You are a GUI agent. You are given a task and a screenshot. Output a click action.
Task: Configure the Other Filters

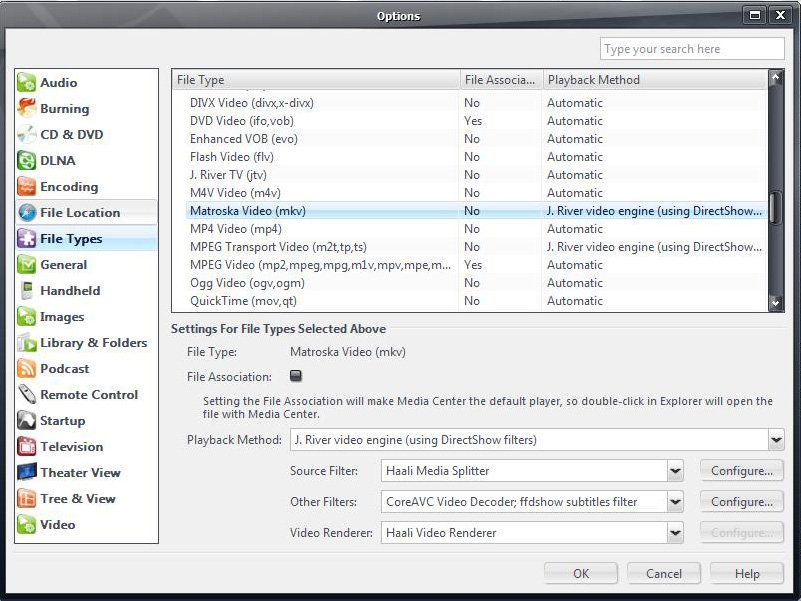click(742, 502)
